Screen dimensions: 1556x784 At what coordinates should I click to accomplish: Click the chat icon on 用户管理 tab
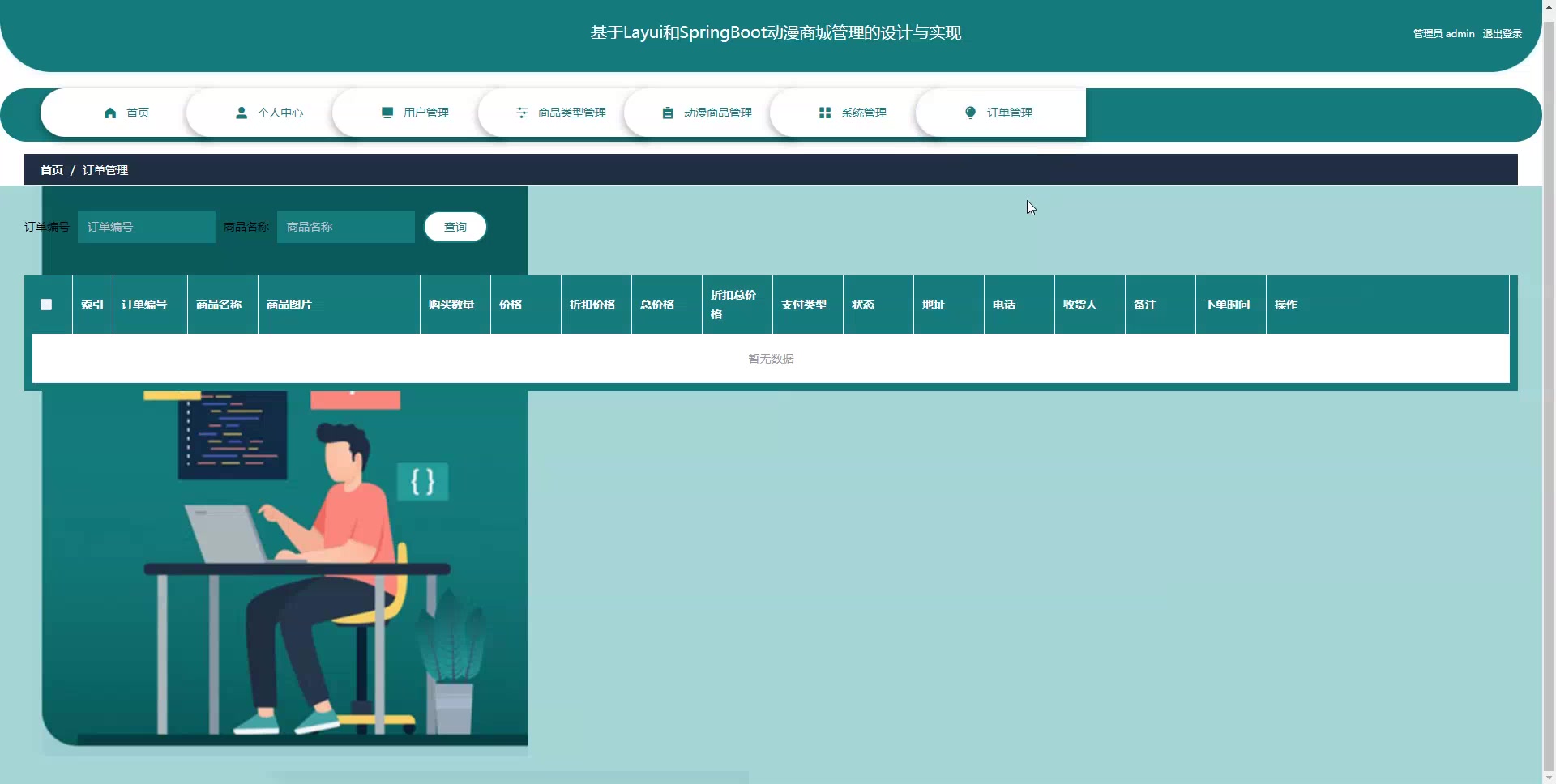coord(387,113)
